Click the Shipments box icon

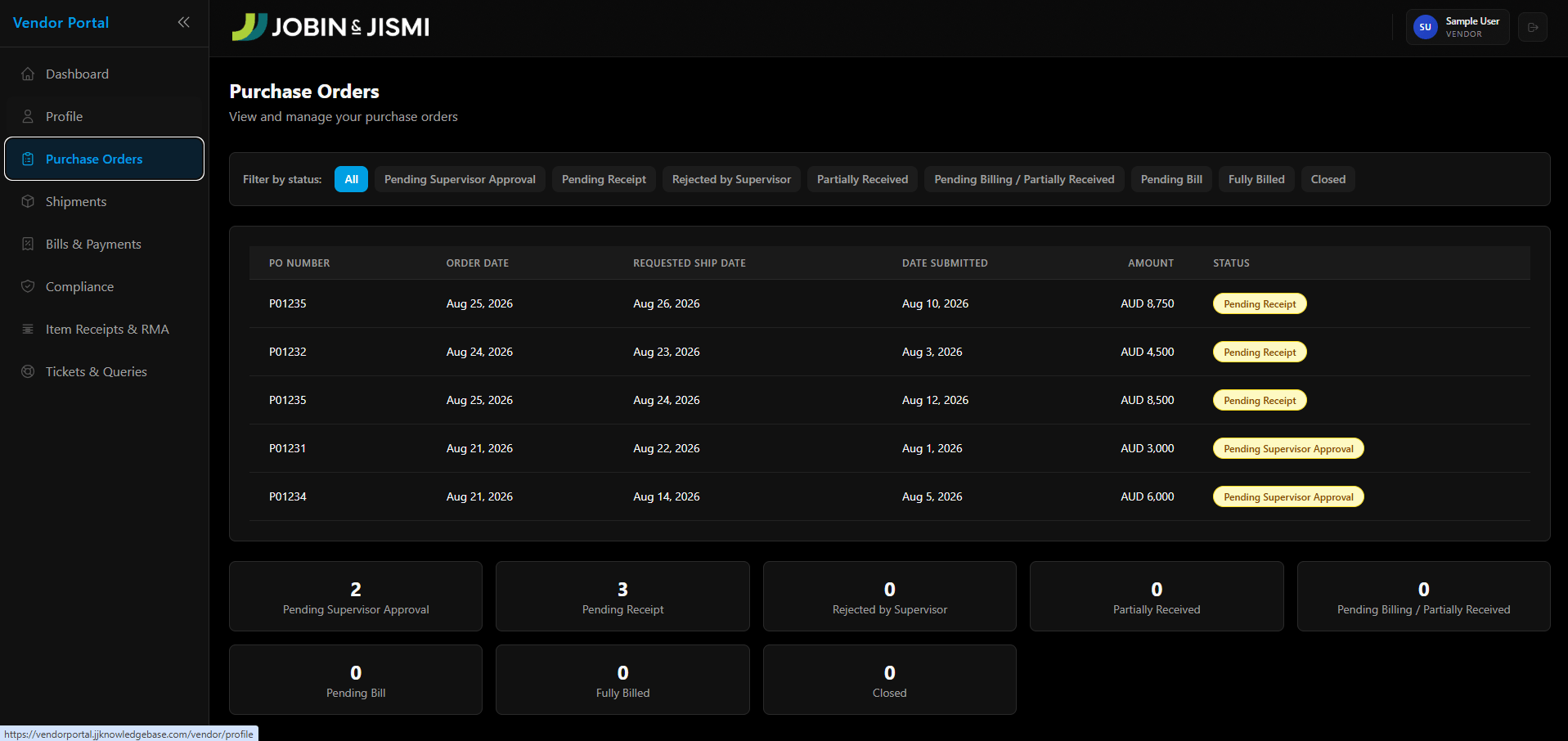28,201
